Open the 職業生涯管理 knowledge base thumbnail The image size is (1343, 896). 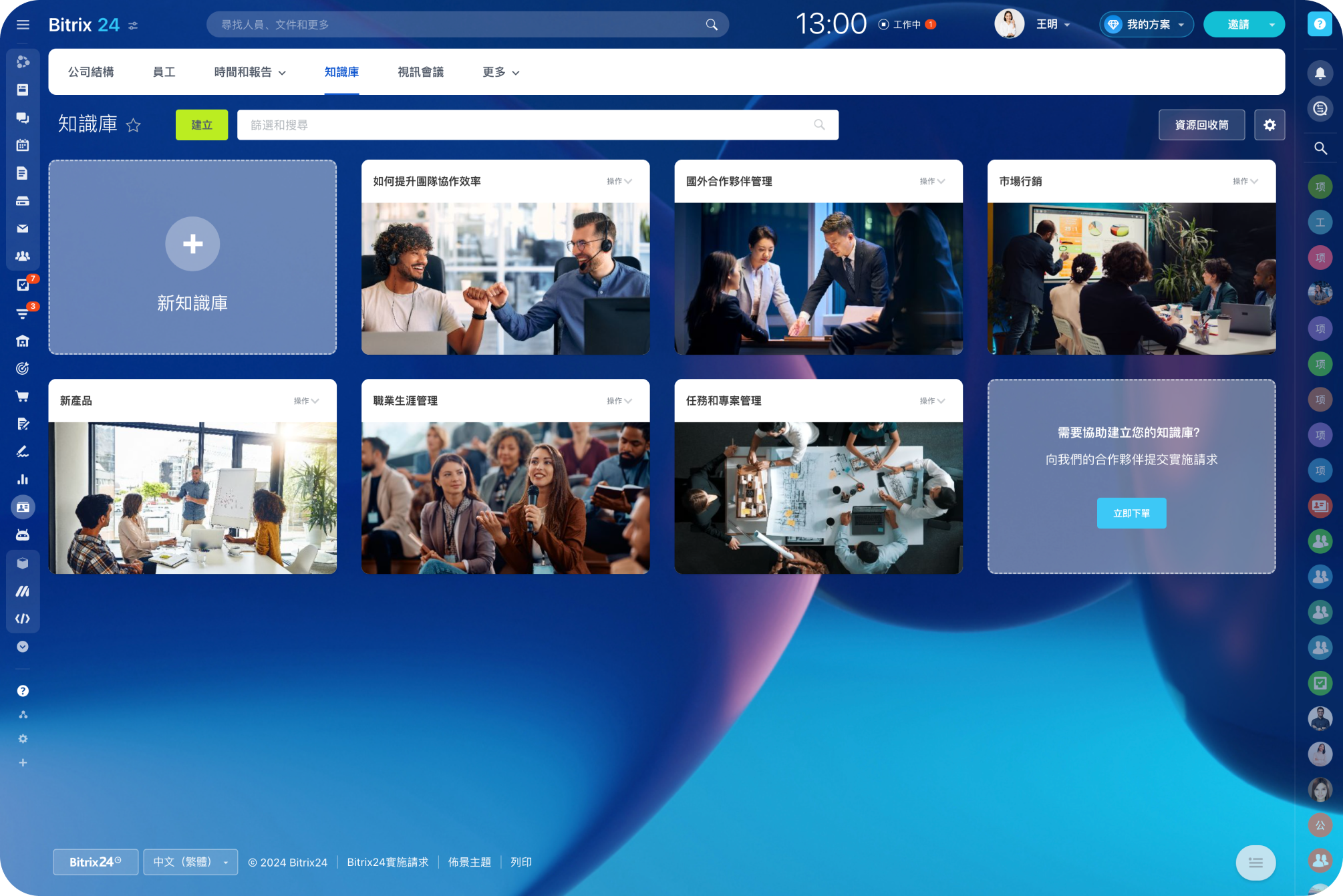[x=505, y=498]
